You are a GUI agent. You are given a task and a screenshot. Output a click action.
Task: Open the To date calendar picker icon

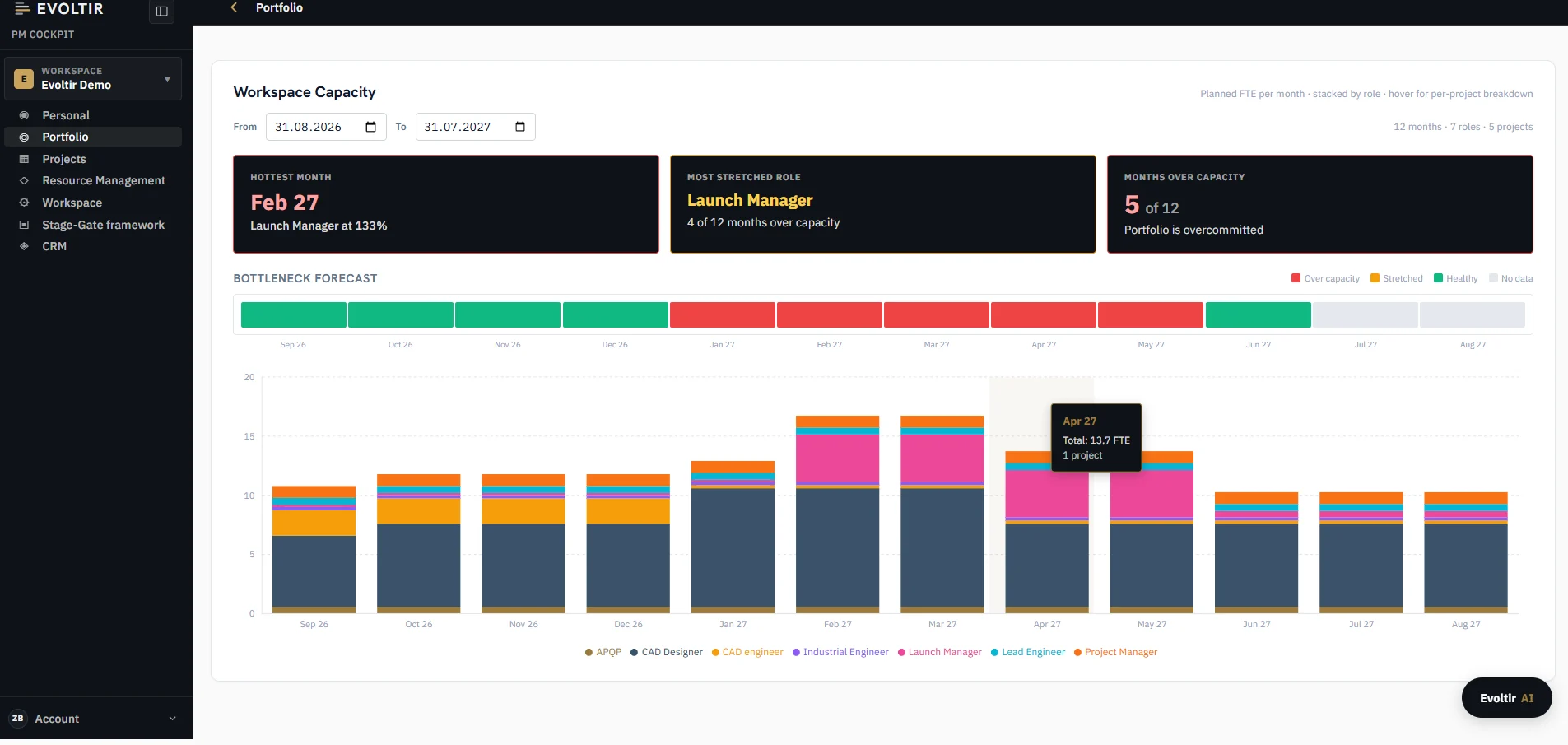pos(520,127)
